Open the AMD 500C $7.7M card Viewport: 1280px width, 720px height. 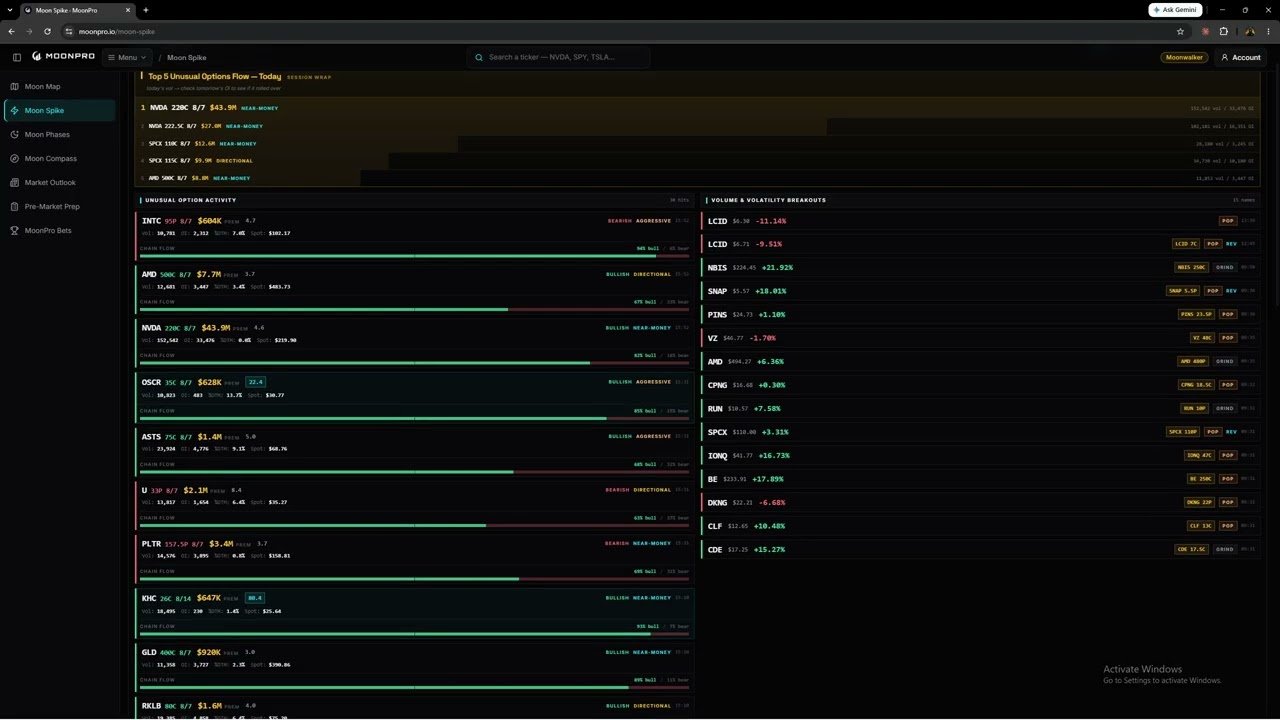414,288
